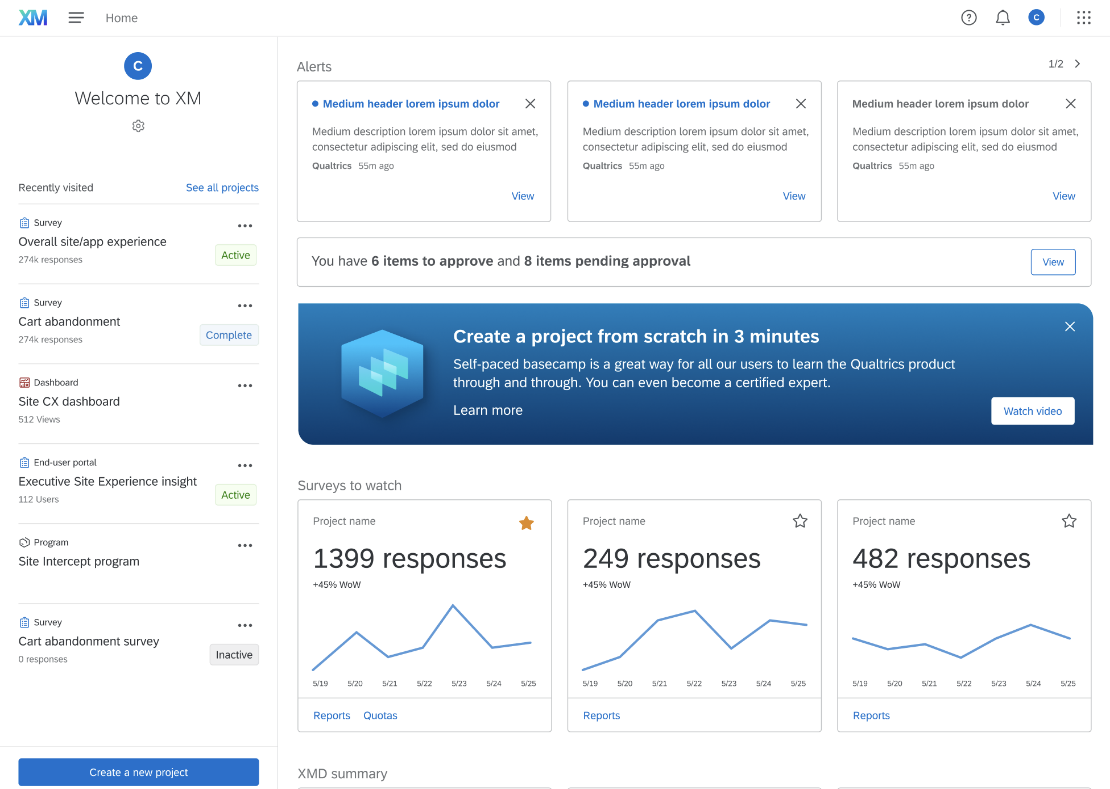
Task: Dismiss the second alert card
Action: point(801,104)
